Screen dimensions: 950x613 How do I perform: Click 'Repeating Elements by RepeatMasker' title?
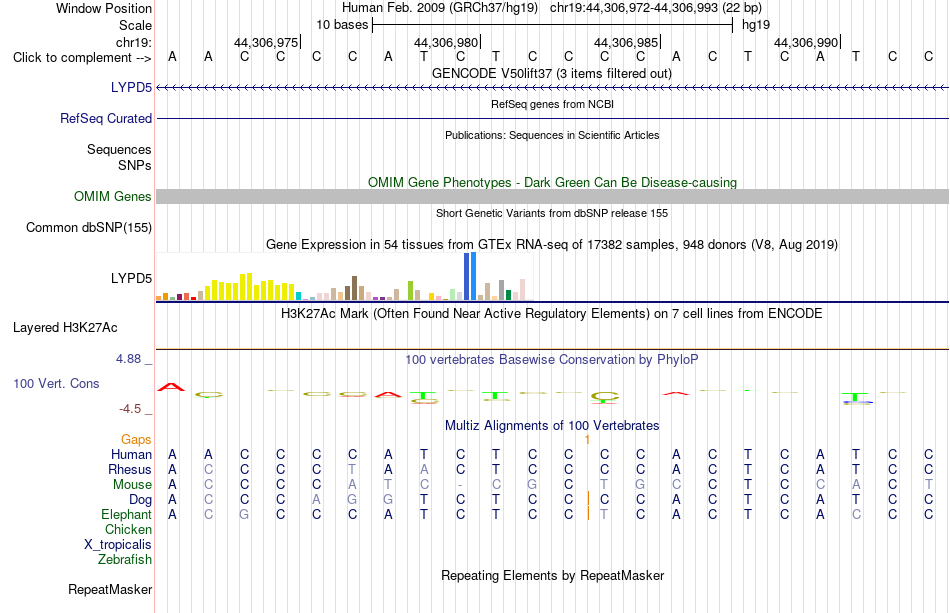point(552,575)
